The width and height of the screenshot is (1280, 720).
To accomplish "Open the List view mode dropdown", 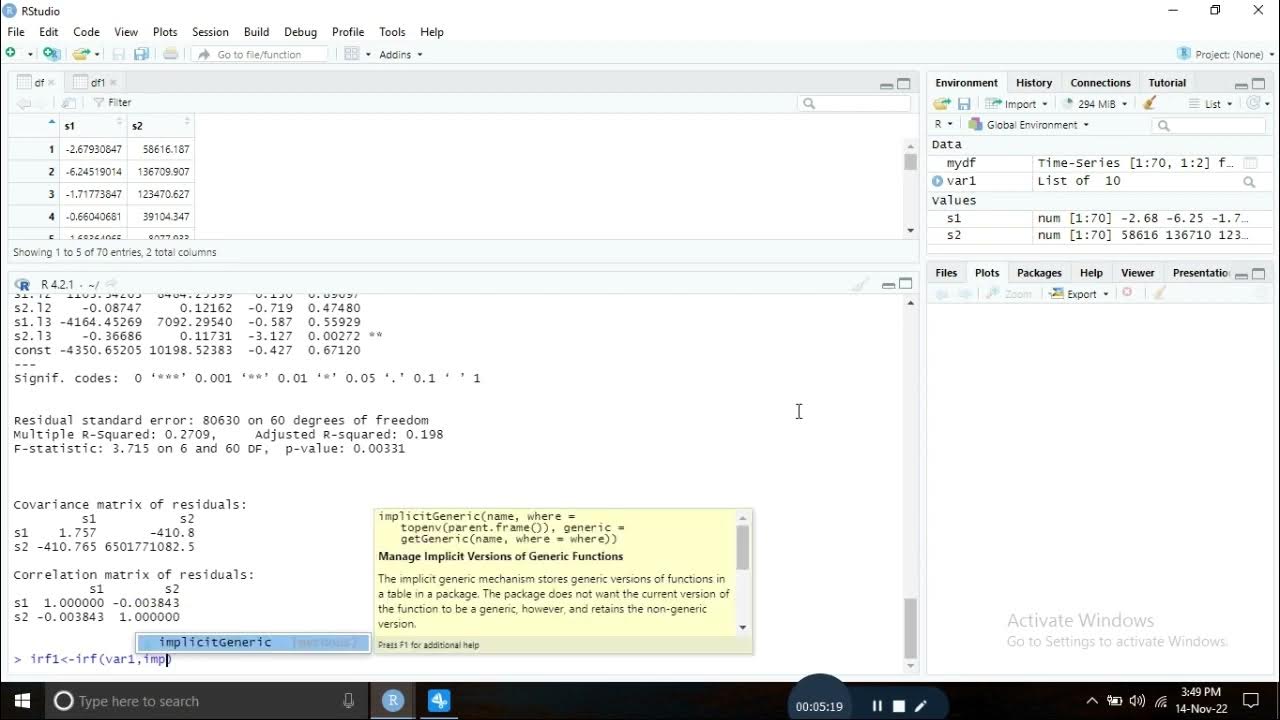I will click(1211, 104).
